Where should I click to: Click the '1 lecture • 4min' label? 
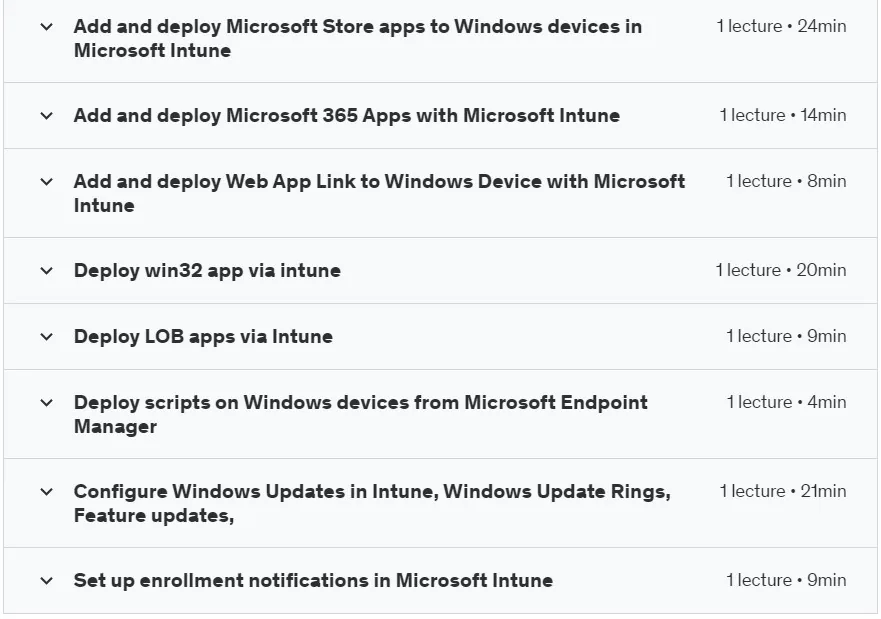coord(787,402)
